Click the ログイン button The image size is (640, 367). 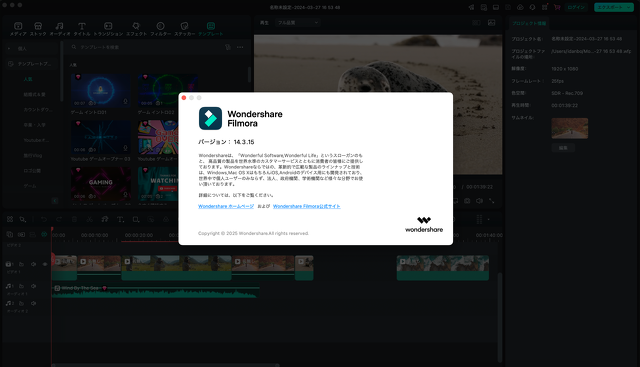tap(576, 7)
